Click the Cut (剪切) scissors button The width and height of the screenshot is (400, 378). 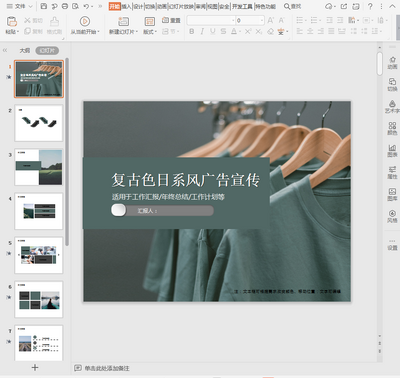33,21
